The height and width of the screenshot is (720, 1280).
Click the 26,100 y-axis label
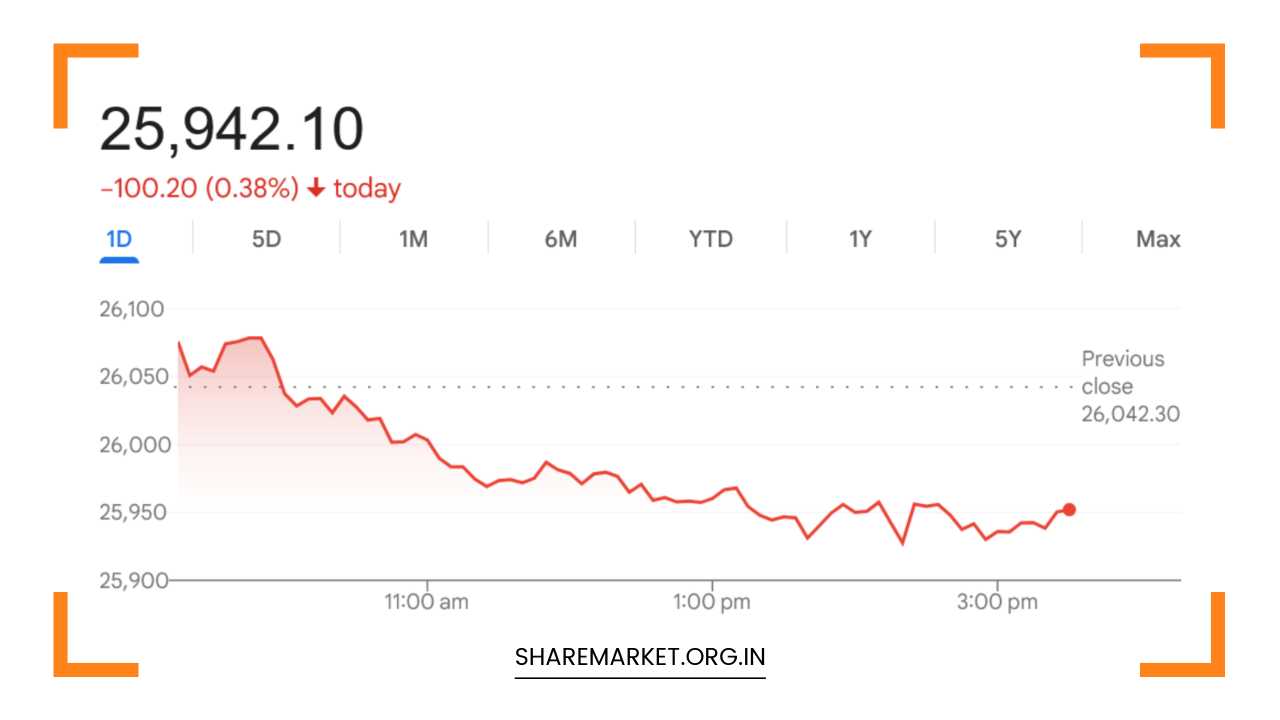[132, 309]
